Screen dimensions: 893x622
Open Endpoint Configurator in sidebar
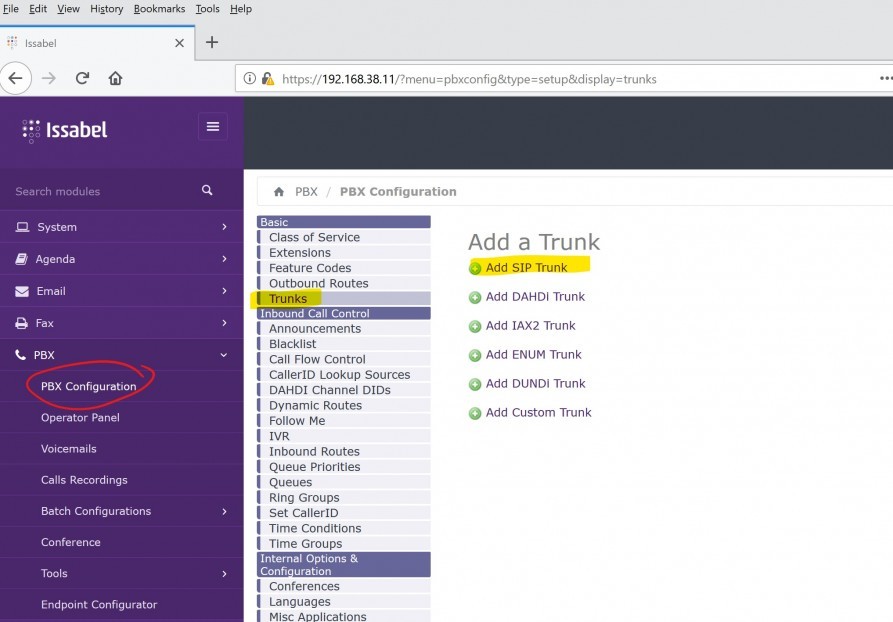click(x=99, y=605)
